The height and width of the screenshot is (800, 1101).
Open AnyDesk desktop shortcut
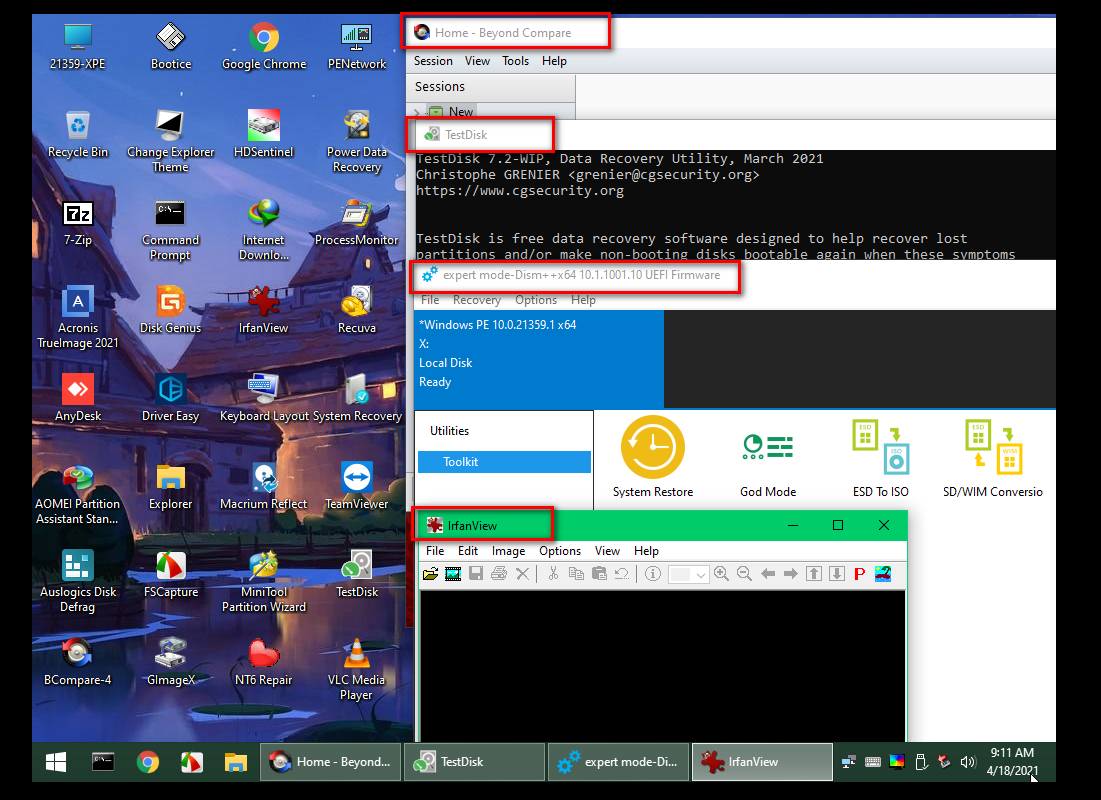[x=78, y=398]
